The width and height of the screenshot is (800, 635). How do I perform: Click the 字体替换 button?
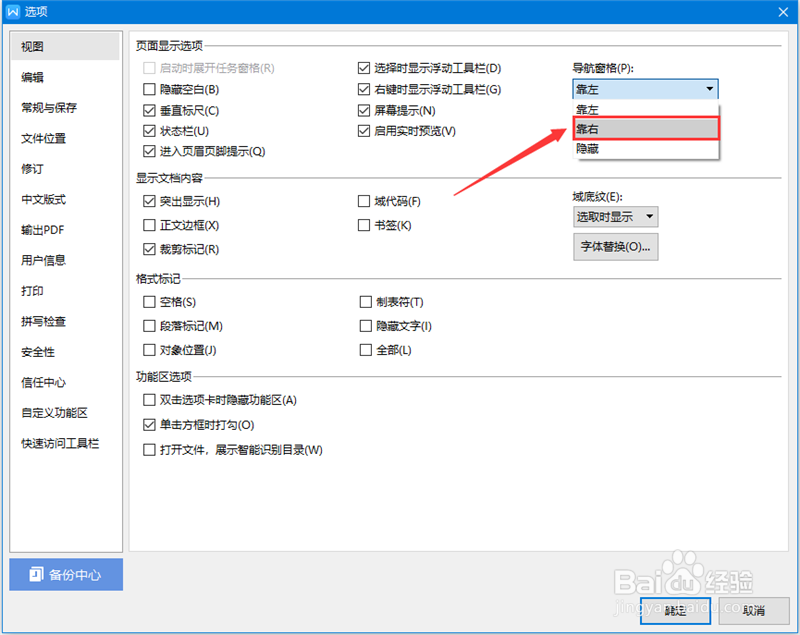[616, 248]
